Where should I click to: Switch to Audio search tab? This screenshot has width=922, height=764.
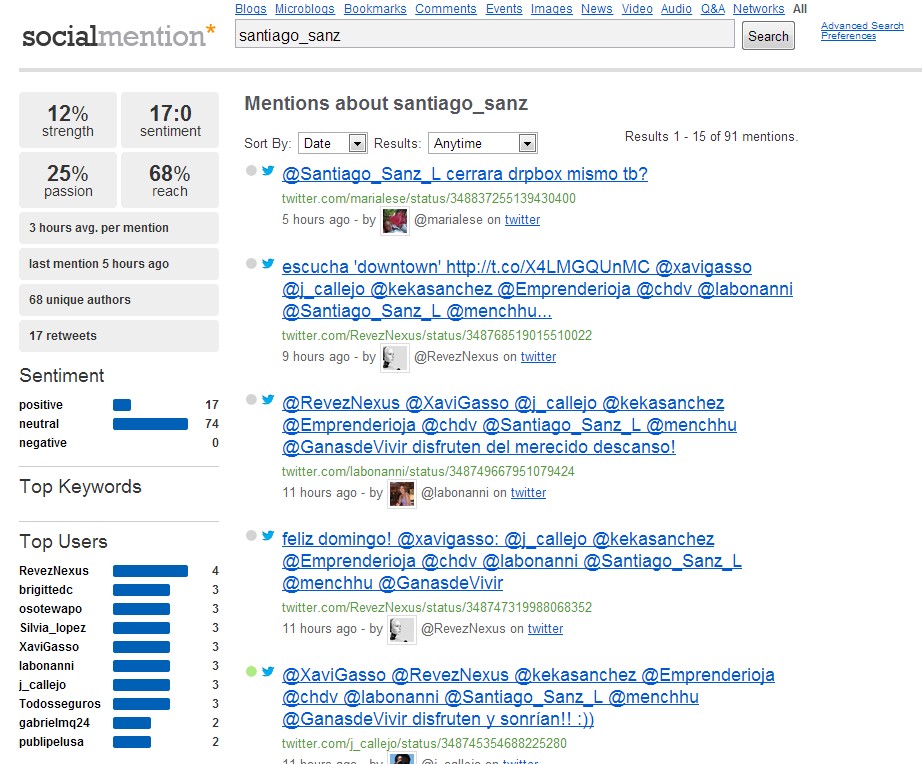coord(676,9)
